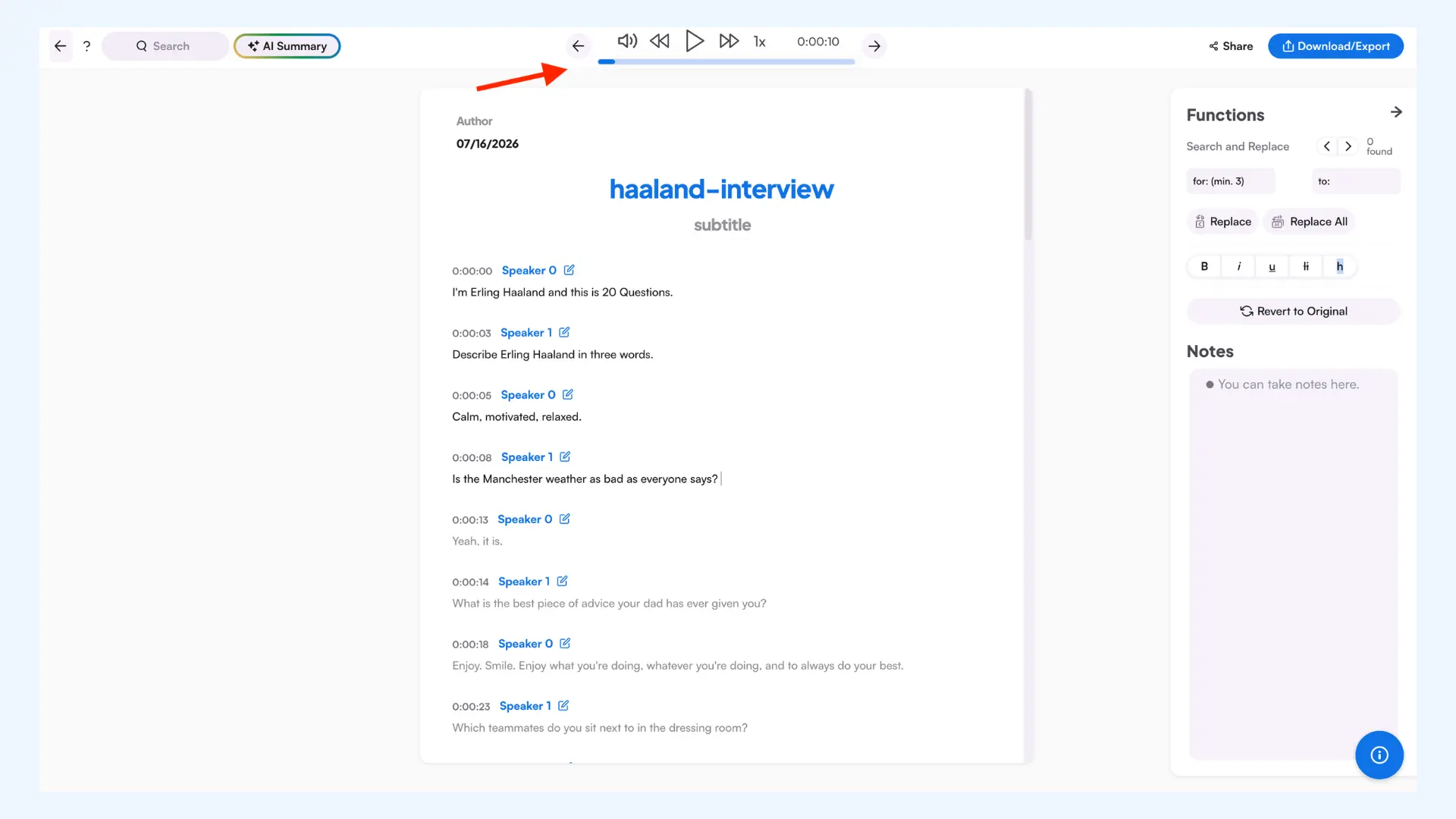Edit Speaker 0 name at 0:00:13
Viewport: 1456px width, 819px height.
click(x=564, y=519)
